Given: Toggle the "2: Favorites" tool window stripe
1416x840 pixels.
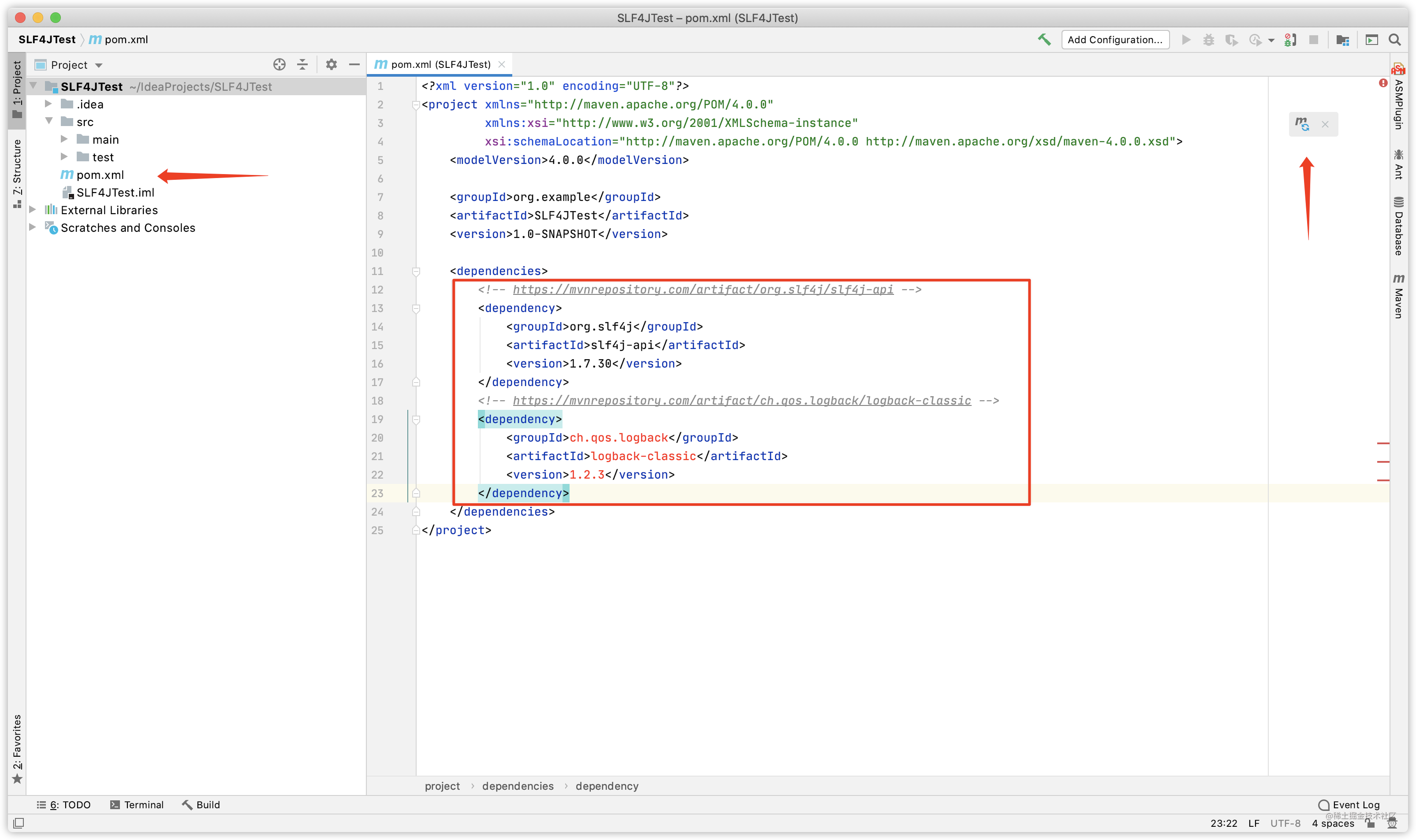Looking at the screenshot, I should [16, 742].
